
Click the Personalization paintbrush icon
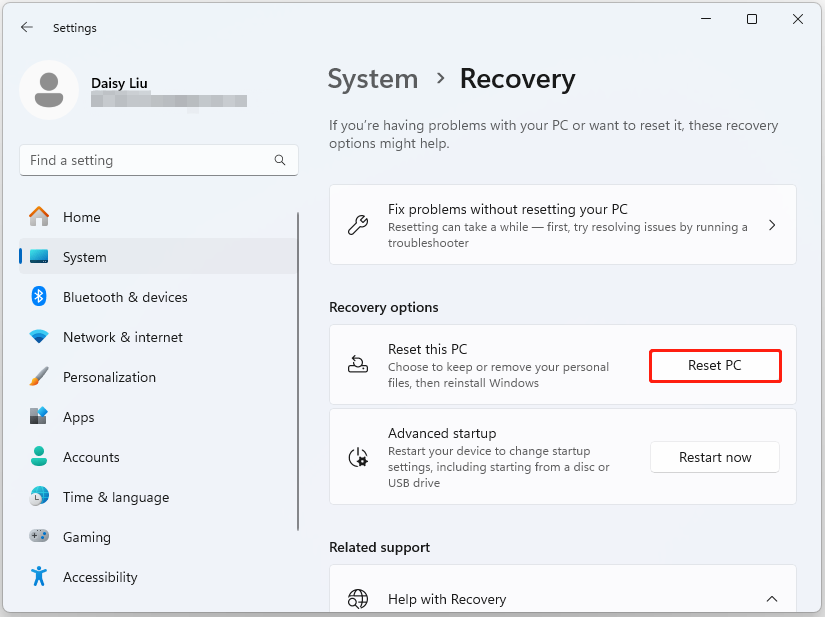tap(39, 376)
